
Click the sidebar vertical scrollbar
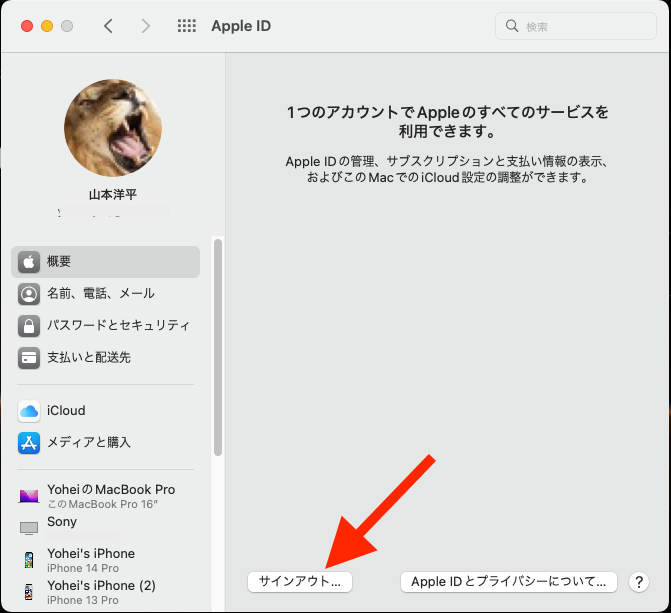pos(218,348)
